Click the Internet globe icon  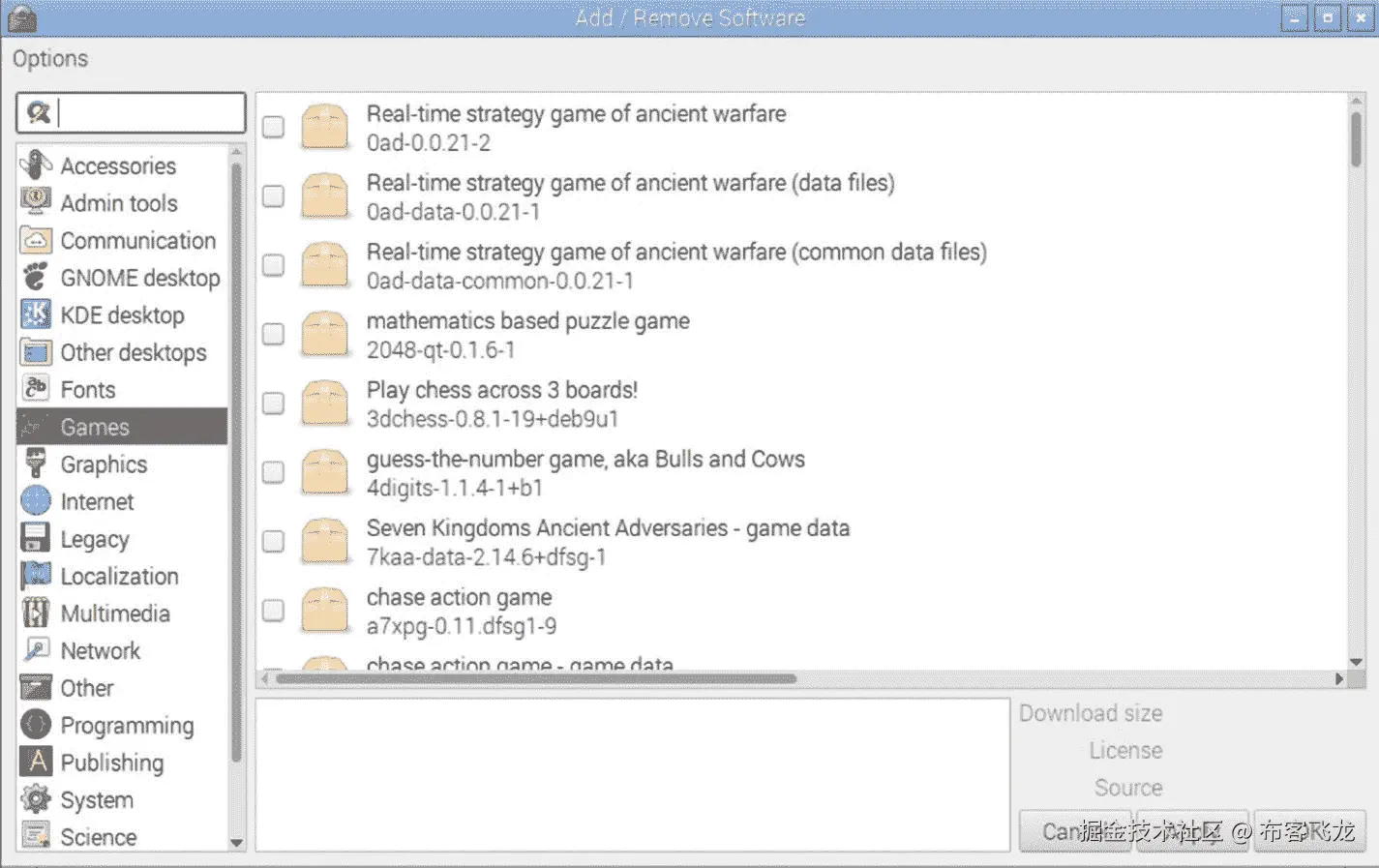coord(36,501)
